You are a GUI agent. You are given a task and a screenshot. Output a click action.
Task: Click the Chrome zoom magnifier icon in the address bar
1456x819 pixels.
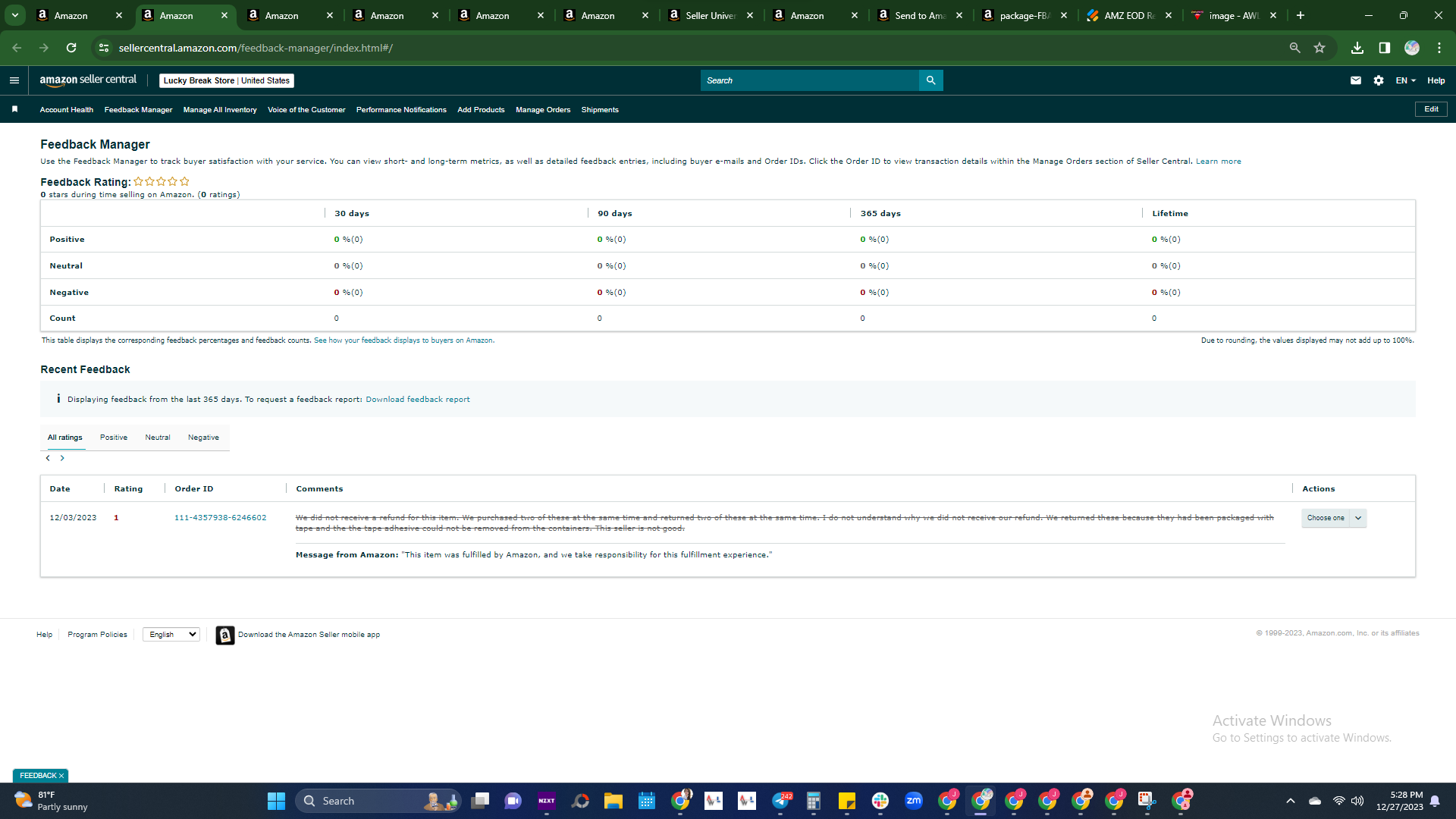click(x=1295, y=48)
